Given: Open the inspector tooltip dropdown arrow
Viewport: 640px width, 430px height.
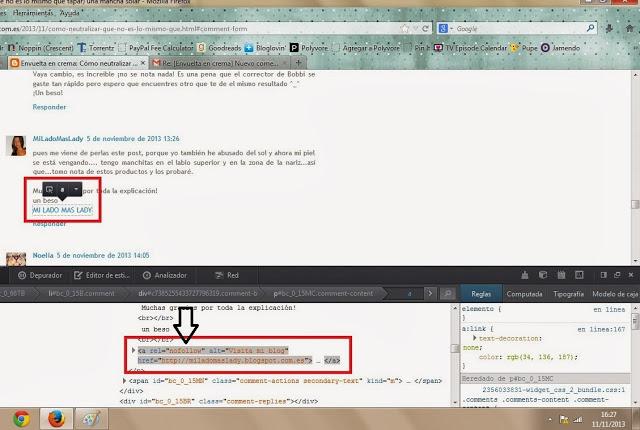Looking at the screenshot, I should pyautogui.click(x=76, y=189).
